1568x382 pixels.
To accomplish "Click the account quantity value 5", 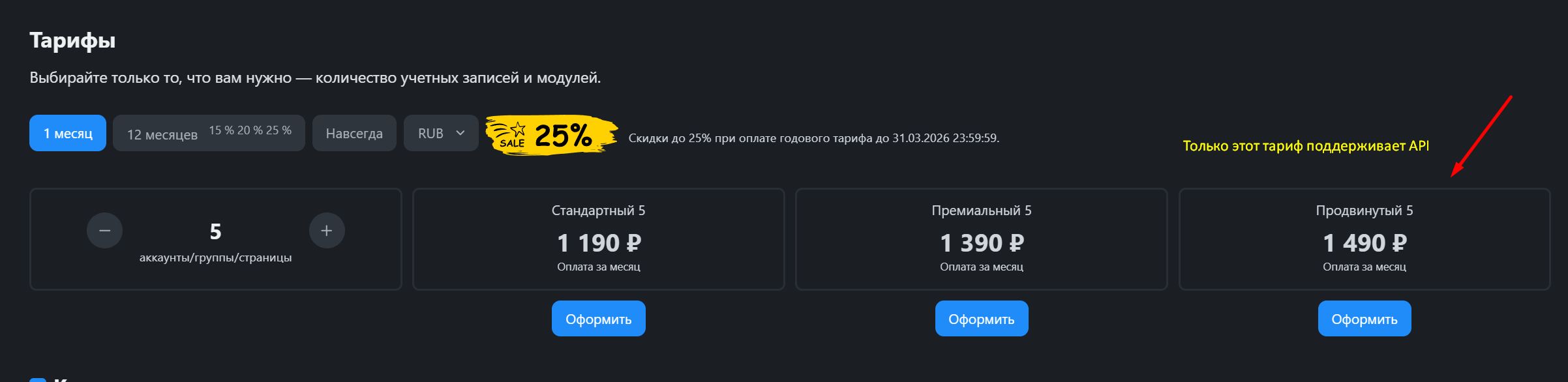I will [215, 231].
